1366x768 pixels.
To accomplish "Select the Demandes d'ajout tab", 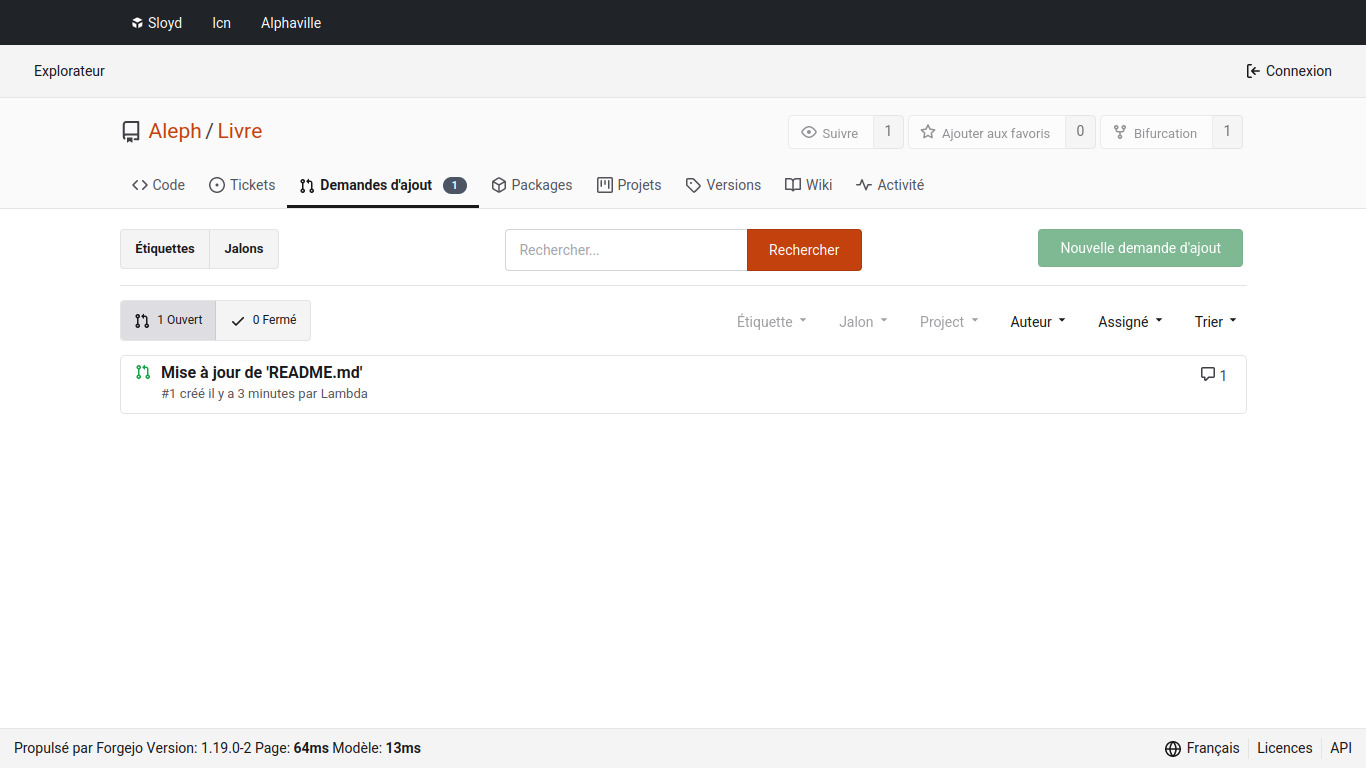I will click(x=383, y=185).
